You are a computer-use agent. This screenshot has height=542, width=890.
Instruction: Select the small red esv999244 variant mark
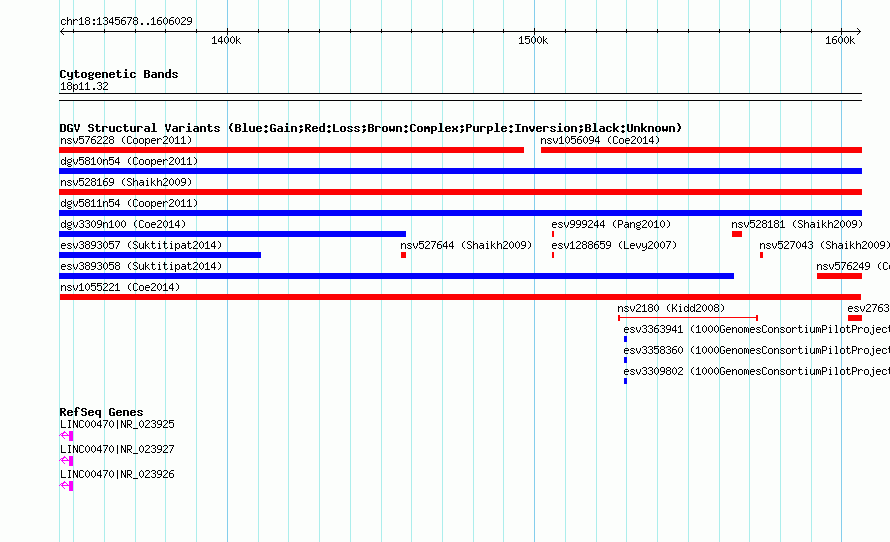point(553,234)
